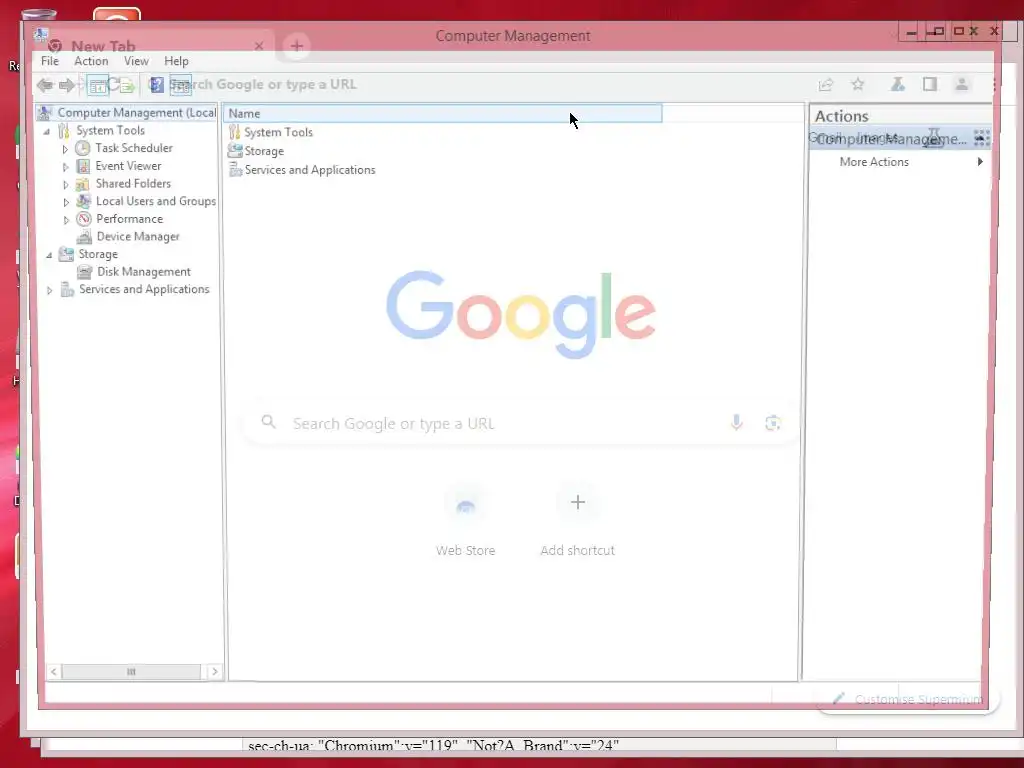1024x768 pixels.
Task: Open a new browser tab with plus button
Action: tap(296, 46)
